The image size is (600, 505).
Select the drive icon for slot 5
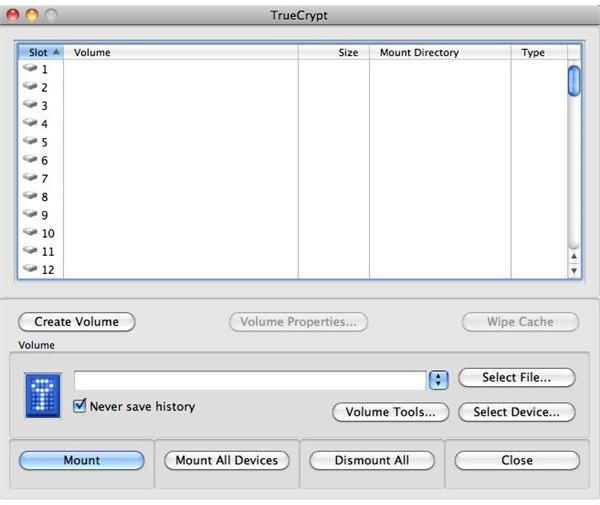(30, 140)
